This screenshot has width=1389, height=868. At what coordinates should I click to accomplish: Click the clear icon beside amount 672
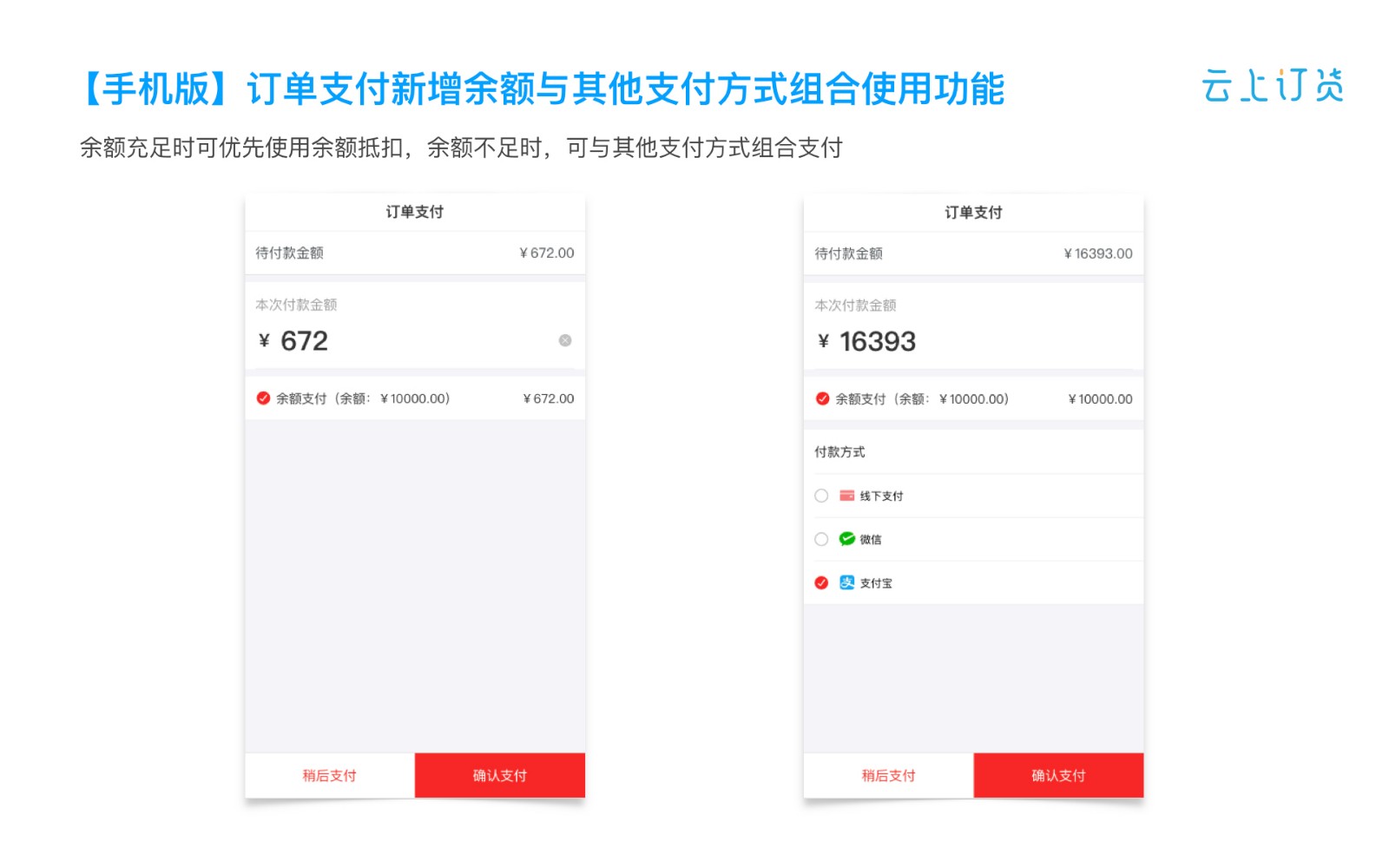pyautogui.click(x=565, y=340)
